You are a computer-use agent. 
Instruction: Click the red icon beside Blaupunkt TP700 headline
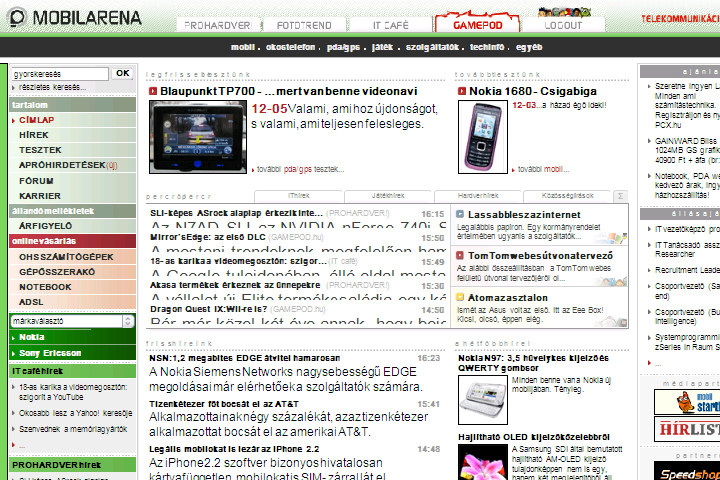pos(153,91)
